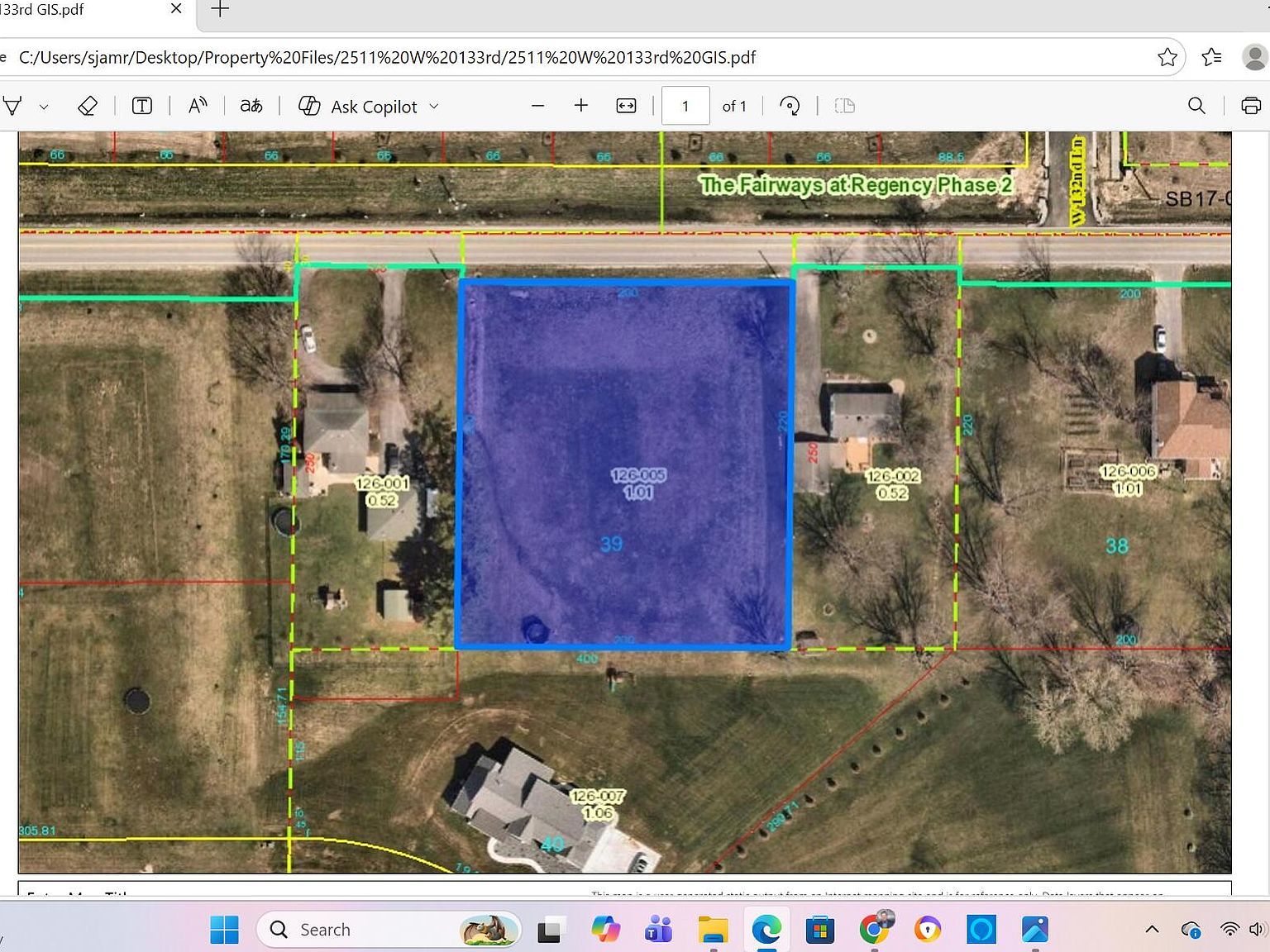Open the OneDrive cloud tray icon

pos(1191,930)
